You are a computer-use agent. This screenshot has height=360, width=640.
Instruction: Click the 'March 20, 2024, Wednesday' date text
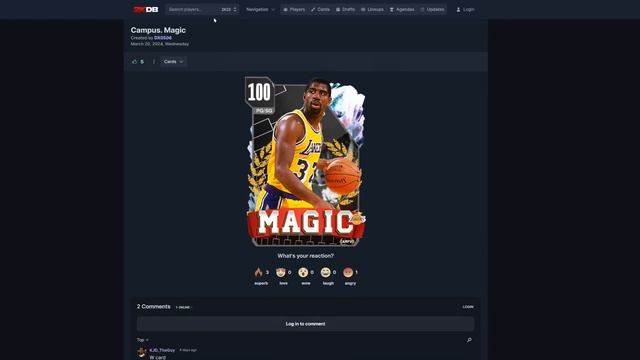click(160, 44)
